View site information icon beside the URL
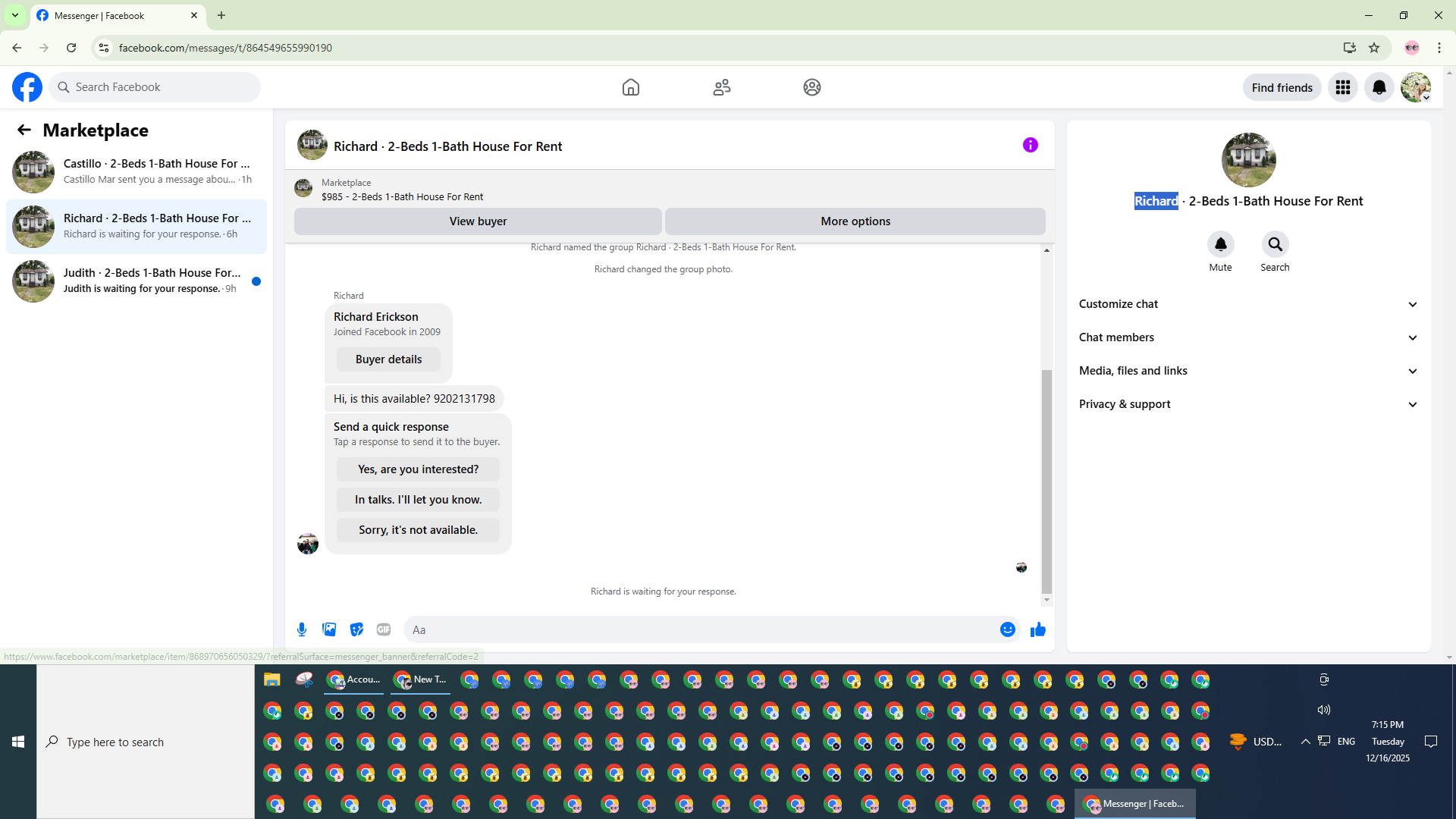 click(104, 48)
